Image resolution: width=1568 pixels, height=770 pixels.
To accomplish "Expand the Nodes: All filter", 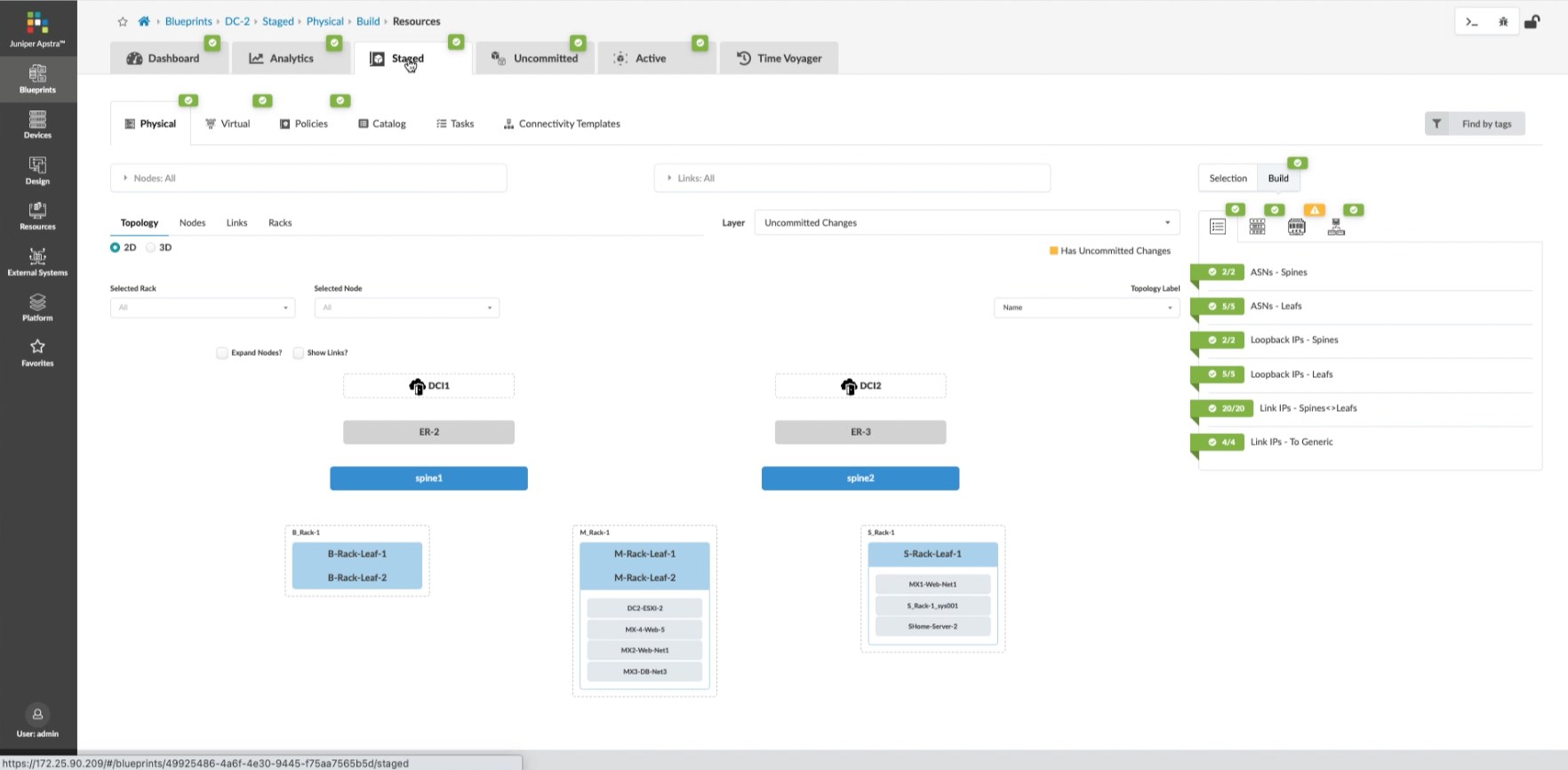I will click(308, 178).
